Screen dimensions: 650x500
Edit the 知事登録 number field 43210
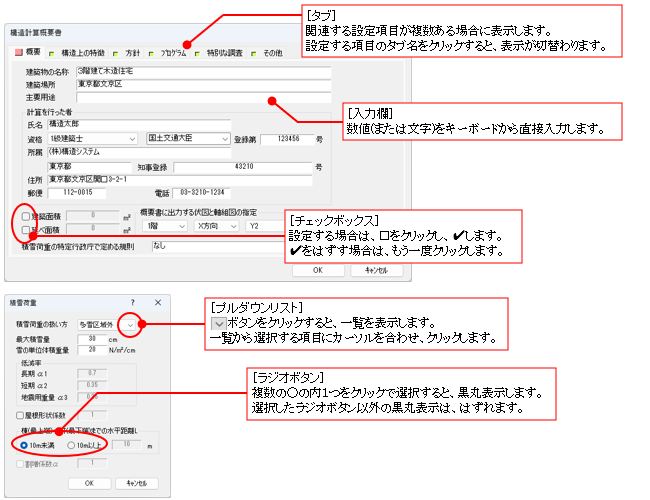coord(243,167)
